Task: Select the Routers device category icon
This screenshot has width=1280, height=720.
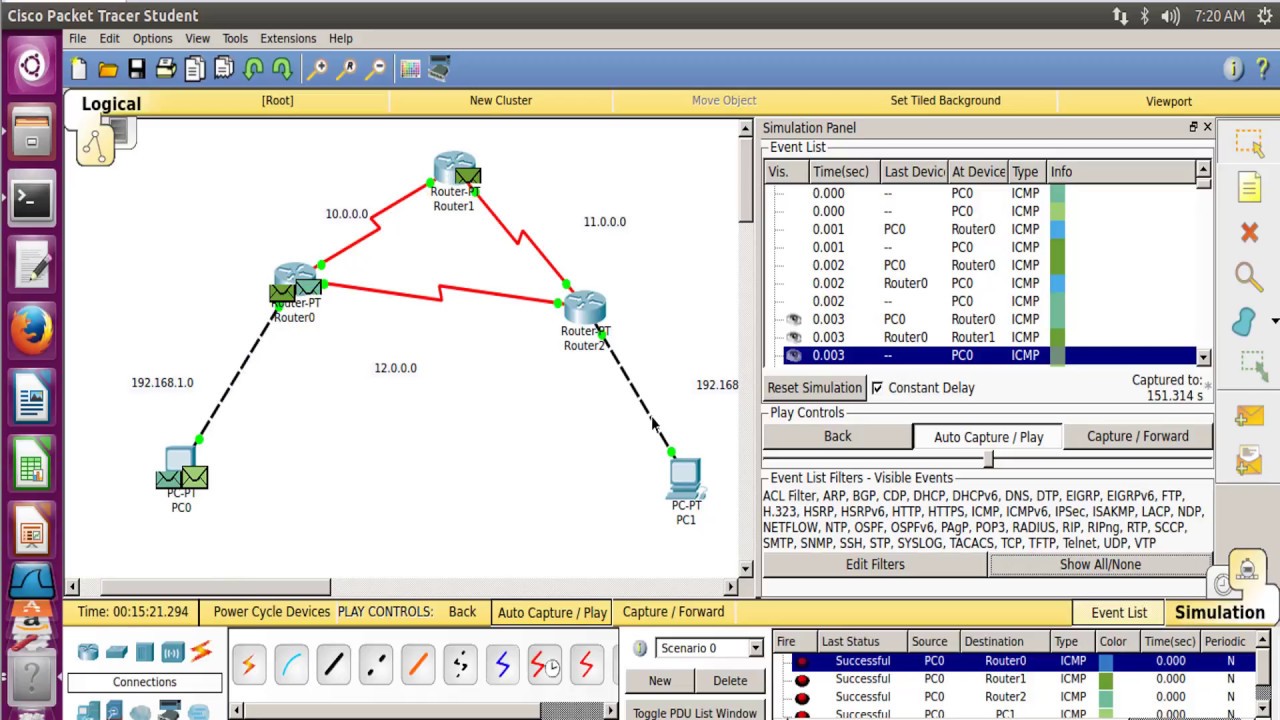Action: point(88,652)
